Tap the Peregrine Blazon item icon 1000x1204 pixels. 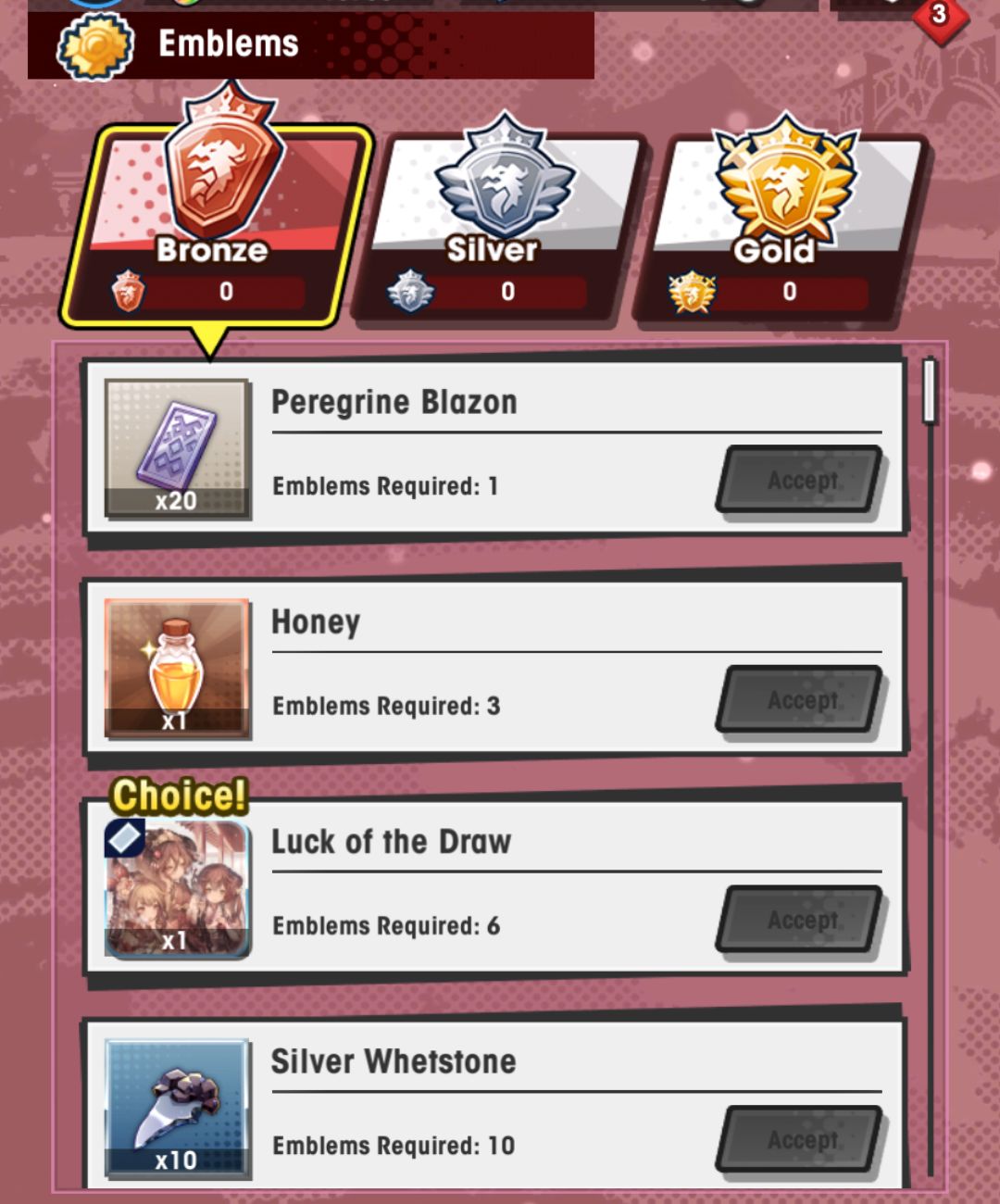coord(177,448)
